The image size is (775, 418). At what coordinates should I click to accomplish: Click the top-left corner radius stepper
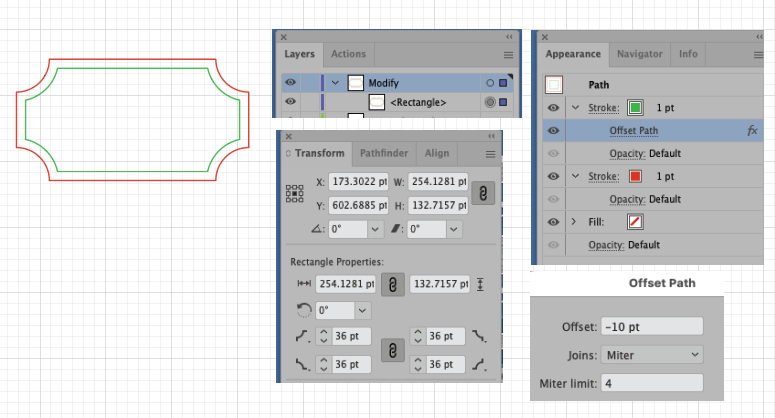[x=324, y=336]
